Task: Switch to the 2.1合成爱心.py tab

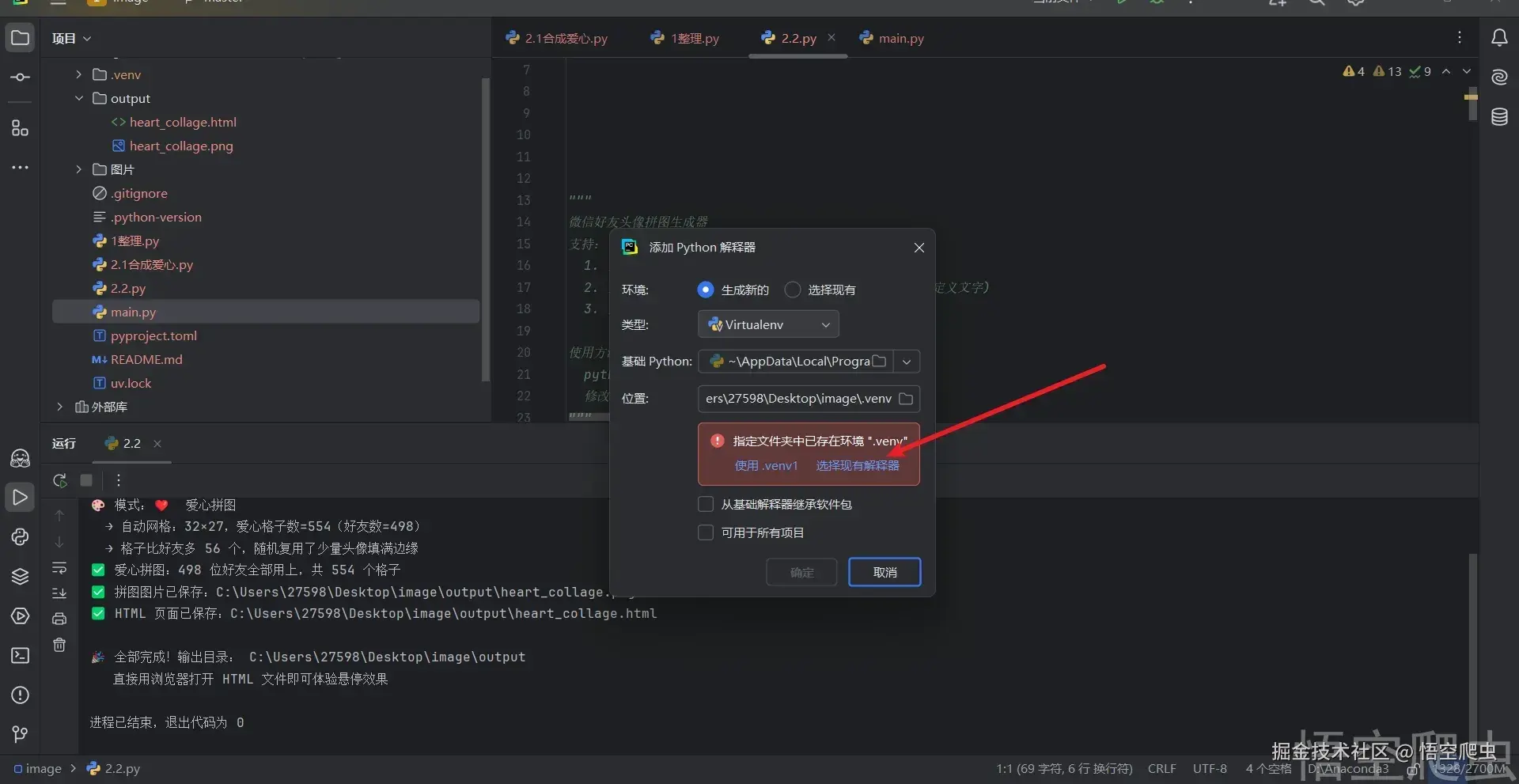Action: pos(557,38)
